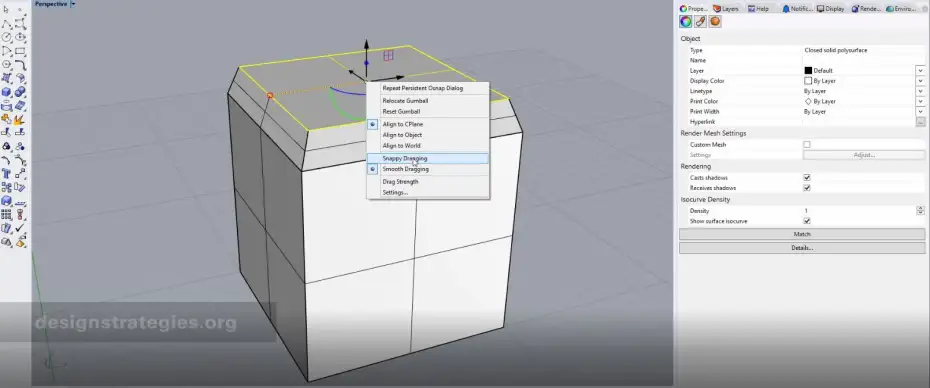The height and width of the screenshot is (388, 930).
Task: Pick the Circle tool
Action: [7, 37]
